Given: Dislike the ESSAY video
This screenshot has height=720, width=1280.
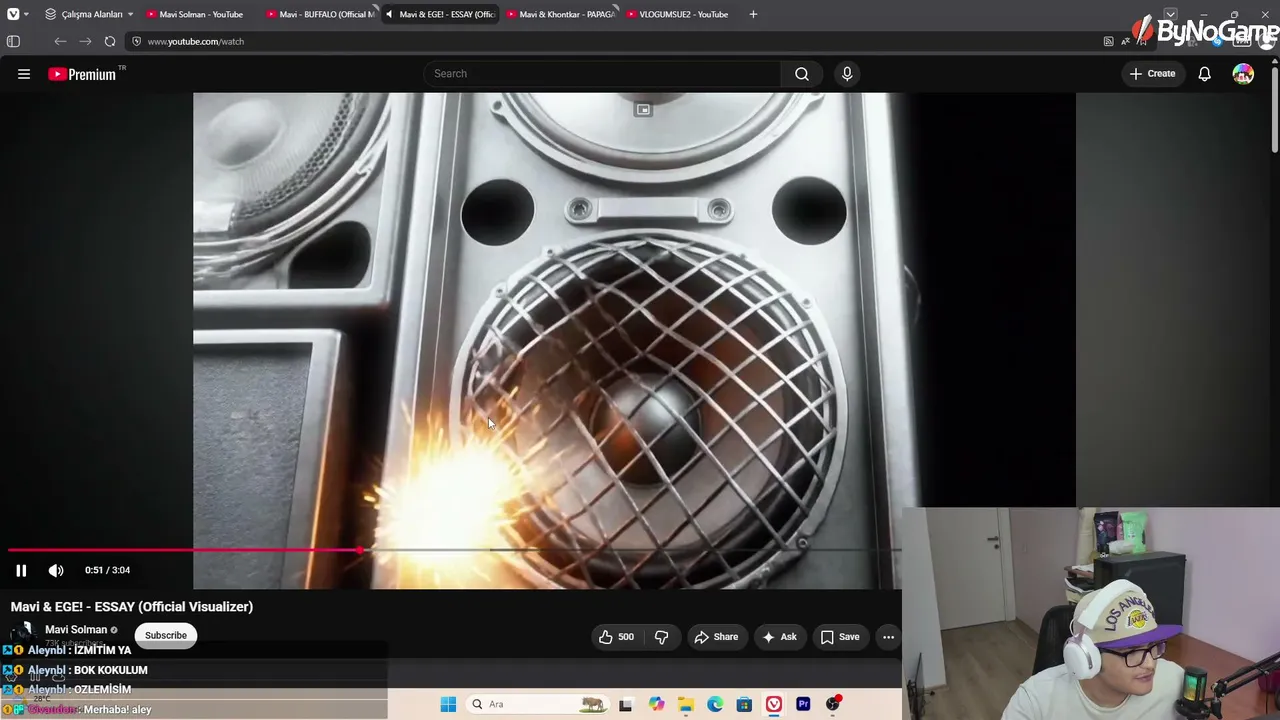Looking at the screenshot, I should [x=661, y=637].
